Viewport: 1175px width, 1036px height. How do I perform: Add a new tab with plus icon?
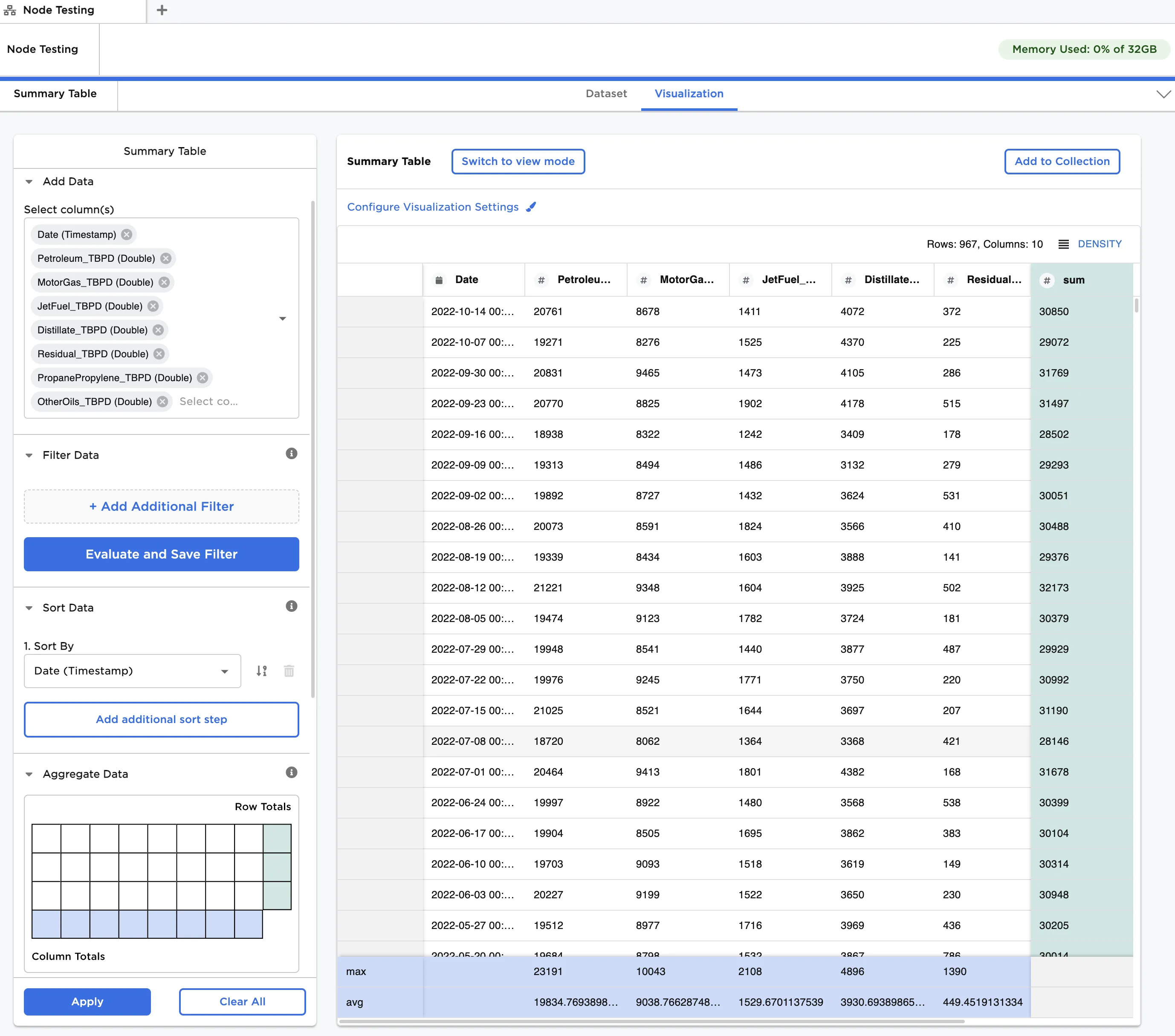(162, 10)
